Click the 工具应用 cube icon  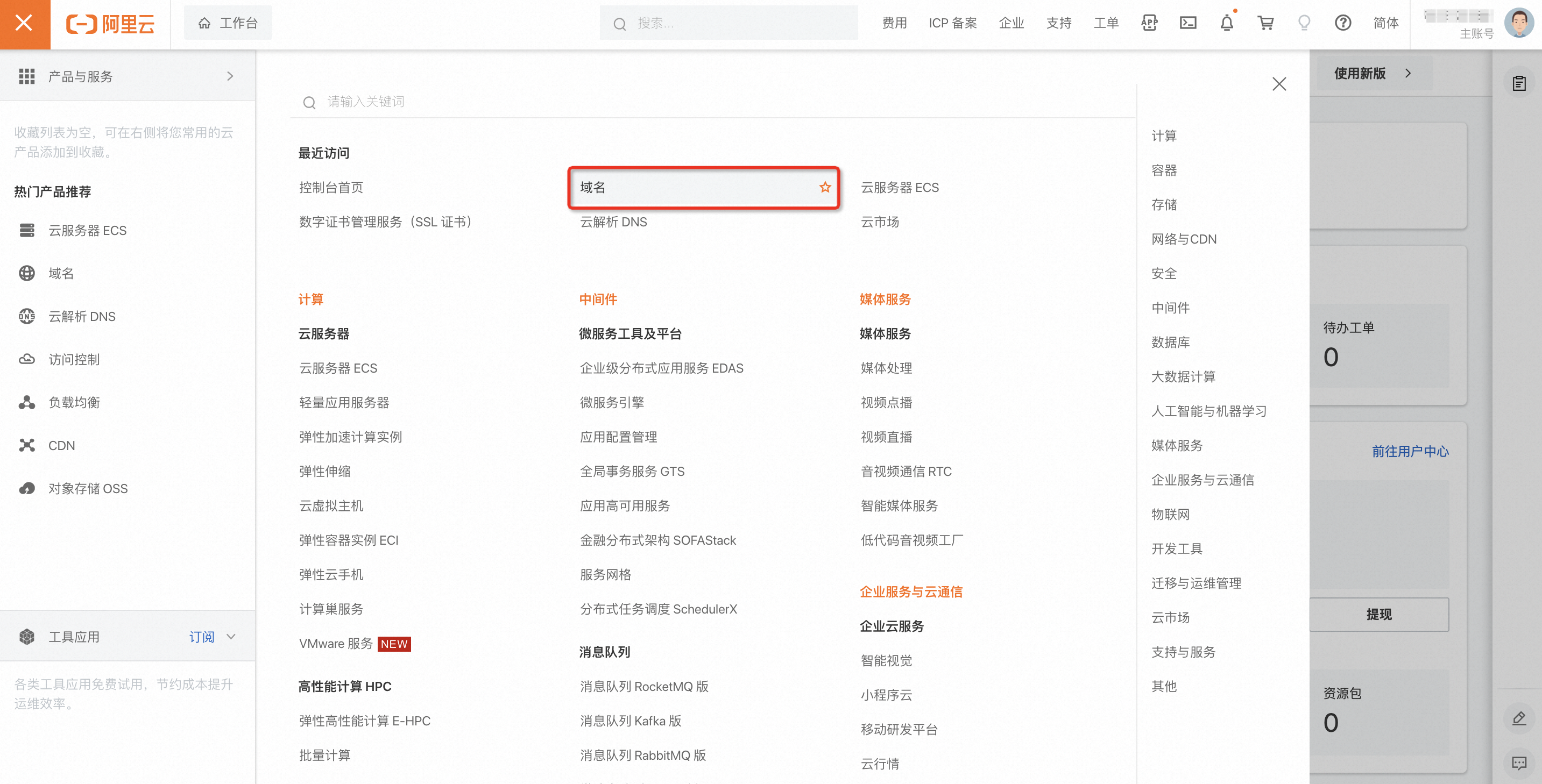[27, 637]
